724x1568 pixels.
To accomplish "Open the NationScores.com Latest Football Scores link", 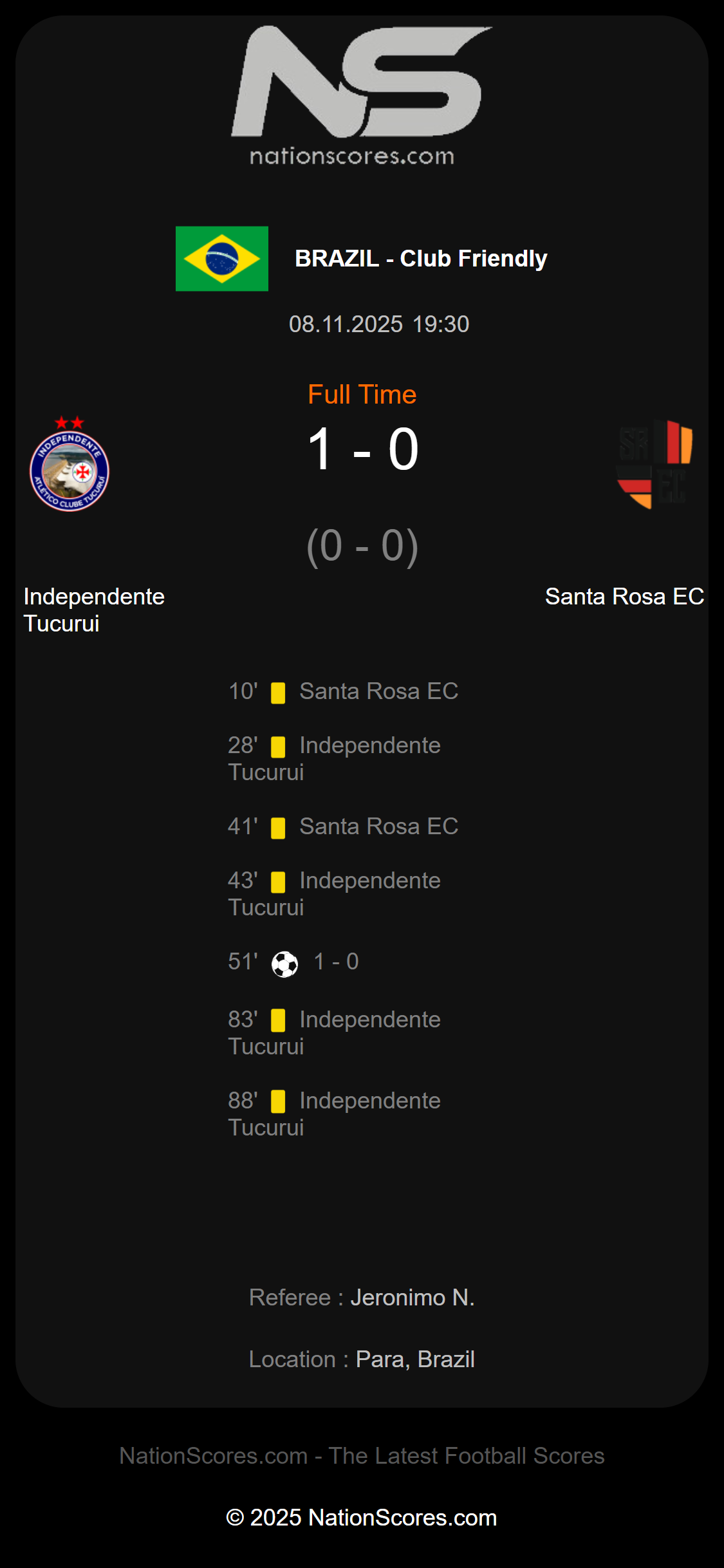I will [x=362, y=1456].
